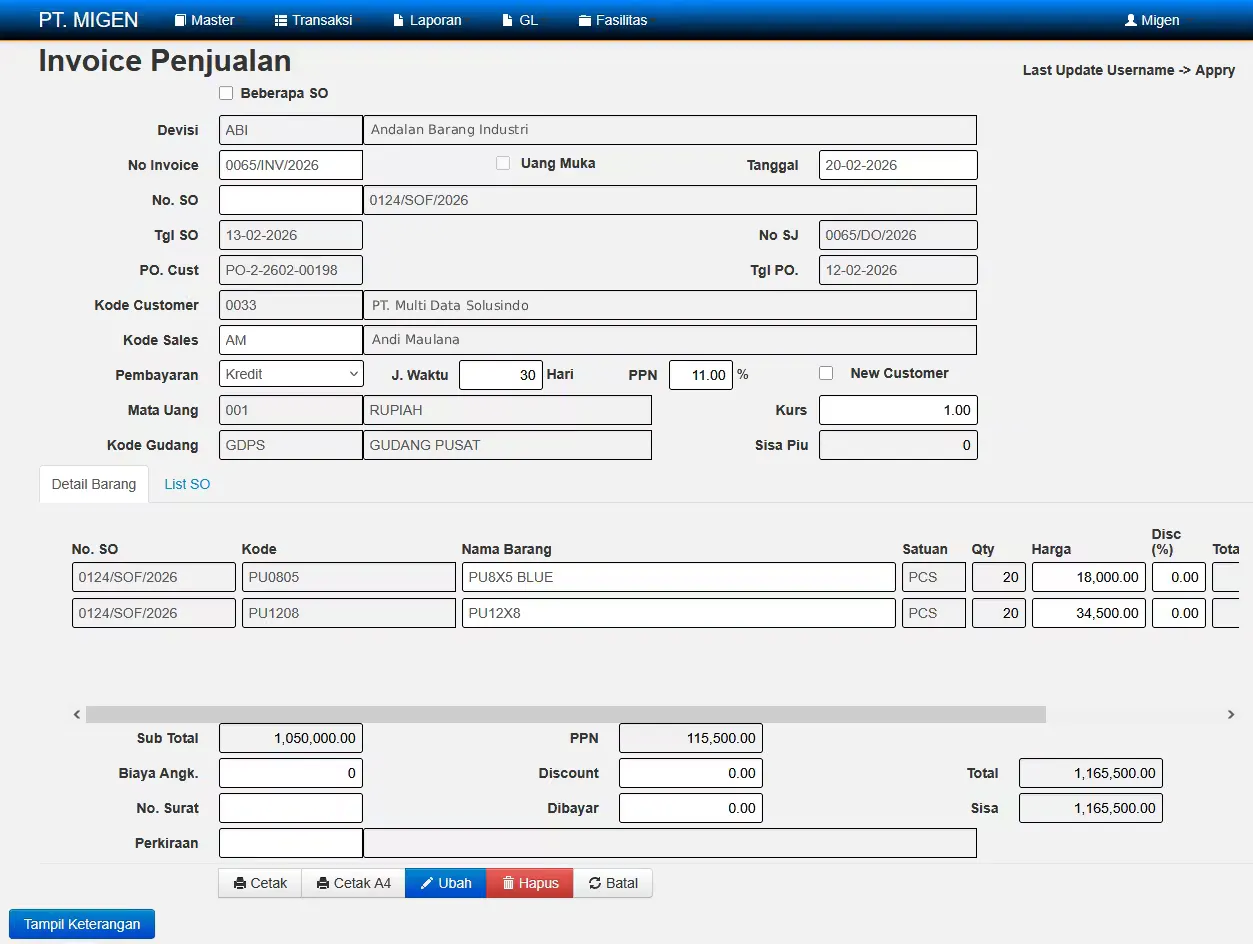Image resolution: width=1253 pixels, height=944 pixels.
Task: Click the PU0805 Kode cell
Action: coord(349,577)
